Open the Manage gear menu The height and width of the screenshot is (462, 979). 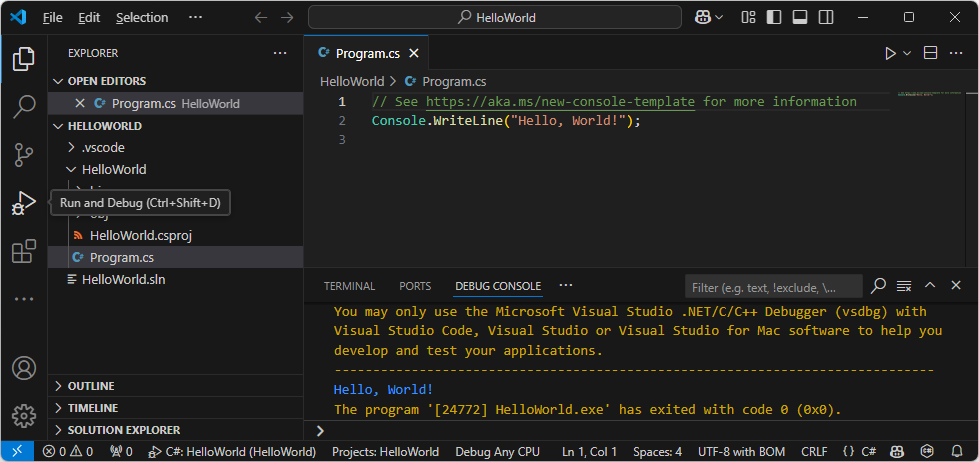(24, 415)
